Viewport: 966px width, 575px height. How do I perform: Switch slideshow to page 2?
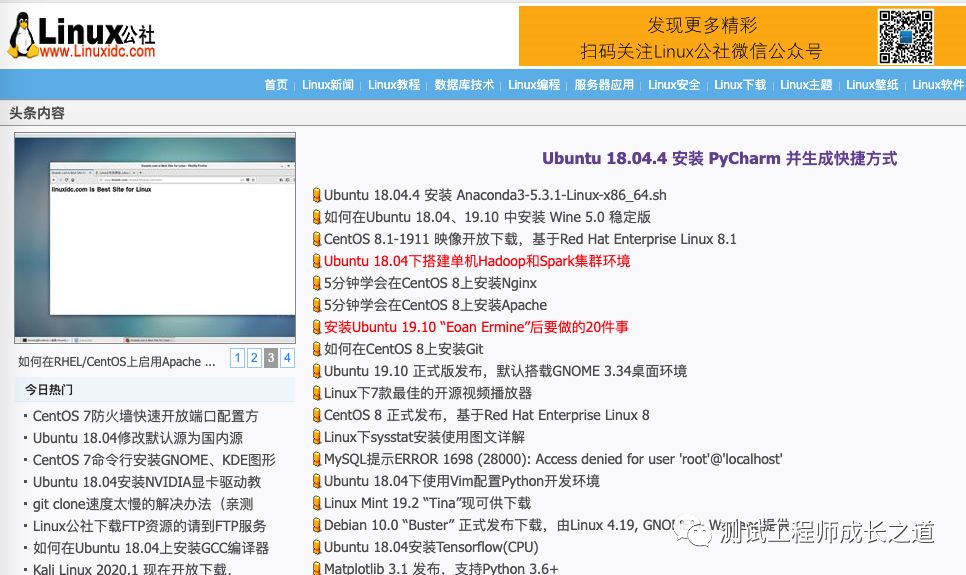[x=254, y=358]
